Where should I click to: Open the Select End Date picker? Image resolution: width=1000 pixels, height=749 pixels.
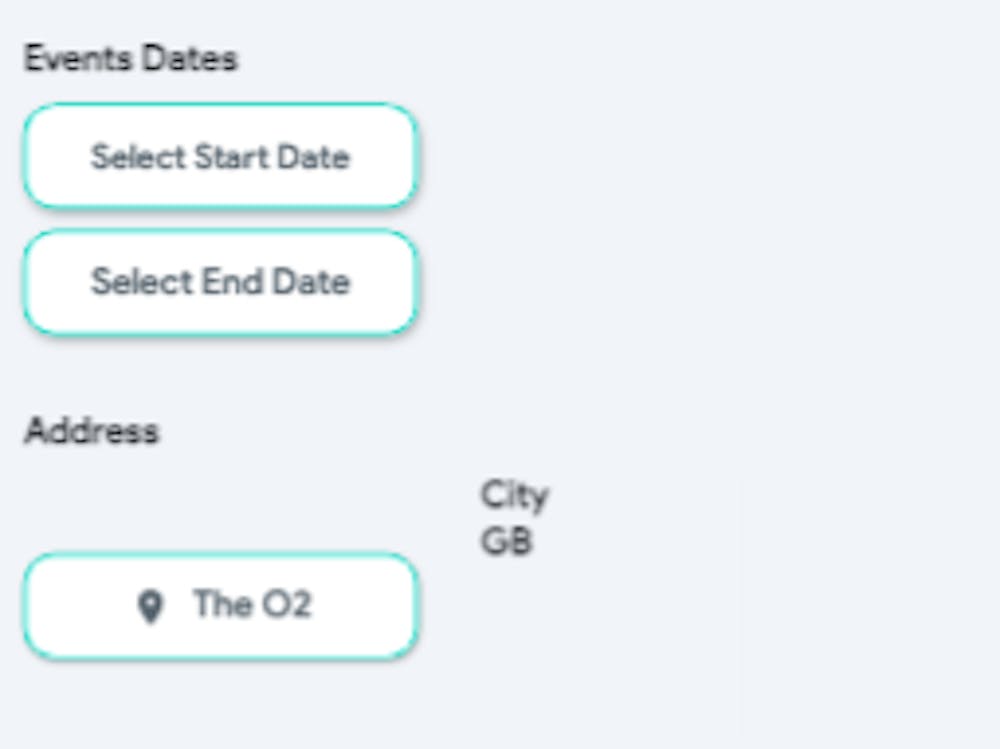coord(220,282)
